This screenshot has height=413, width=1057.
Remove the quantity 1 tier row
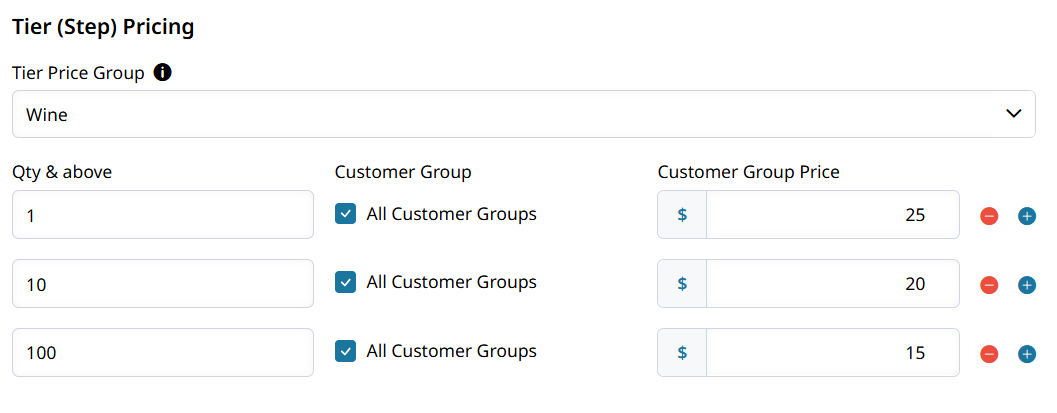tap(989, 216)
